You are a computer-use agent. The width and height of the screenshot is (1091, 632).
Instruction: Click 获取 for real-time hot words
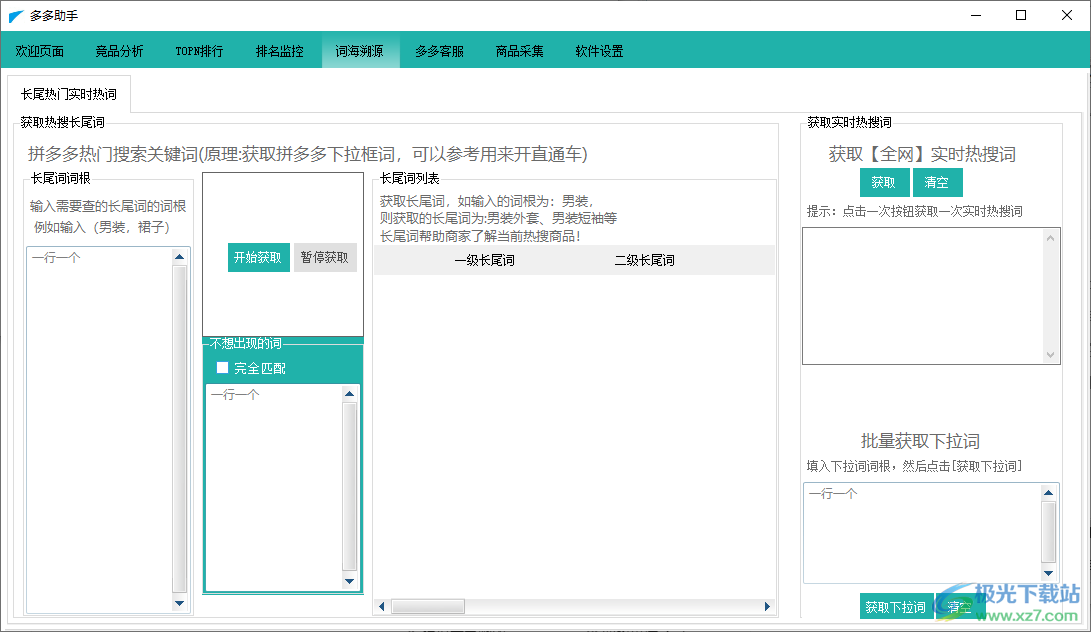[x=884, y=182]
